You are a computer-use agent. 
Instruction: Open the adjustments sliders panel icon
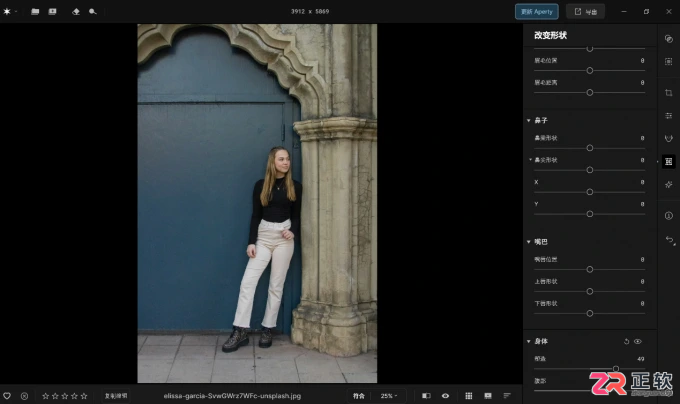pos(668,115)
